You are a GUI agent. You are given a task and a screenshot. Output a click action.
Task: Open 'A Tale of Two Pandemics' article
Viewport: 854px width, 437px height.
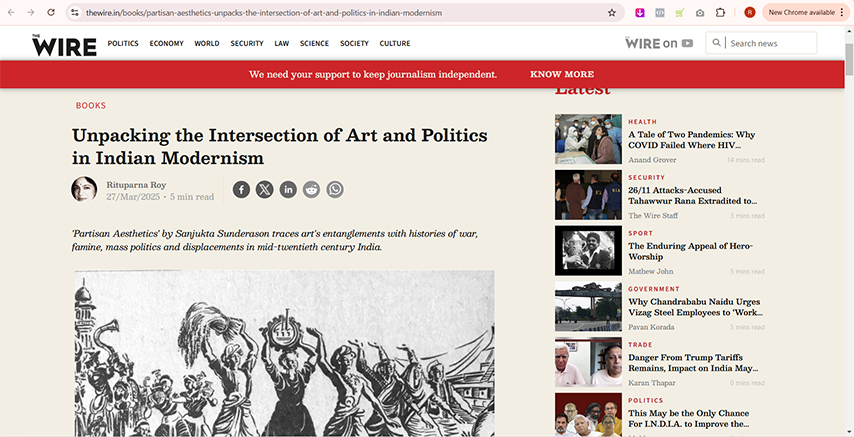[x=692, y=139]
